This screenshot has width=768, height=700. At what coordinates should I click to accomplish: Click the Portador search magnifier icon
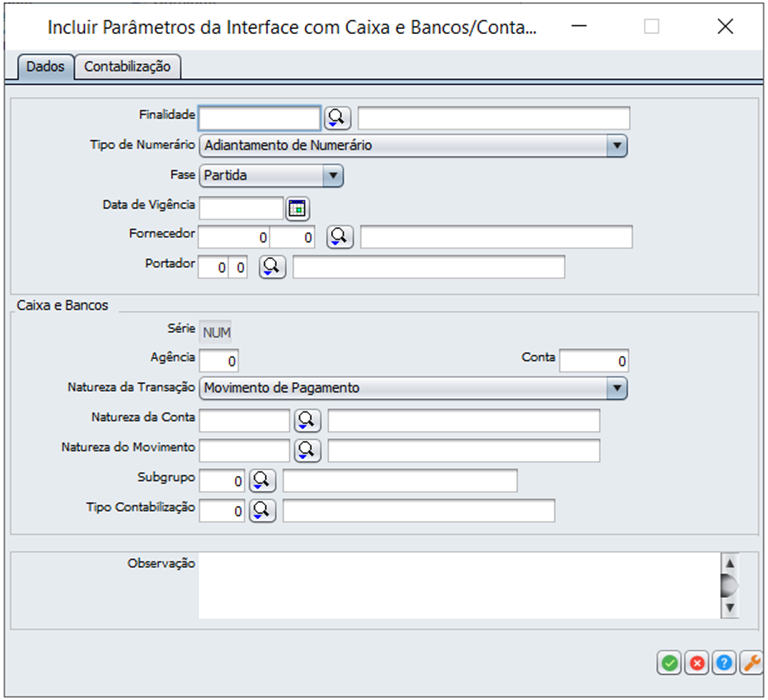coord(272,267)
